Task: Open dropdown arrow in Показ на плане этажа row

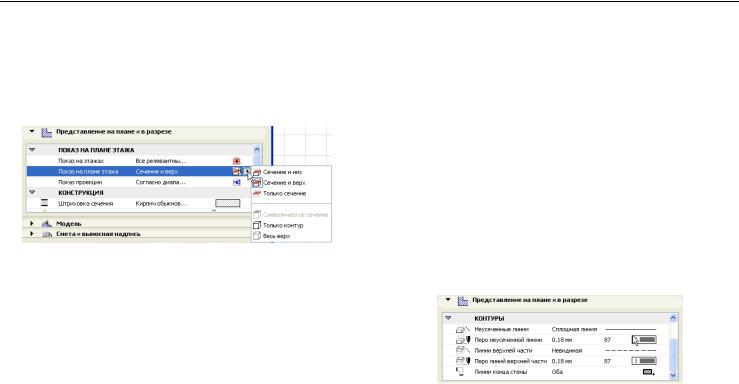Action: point(247,172)
